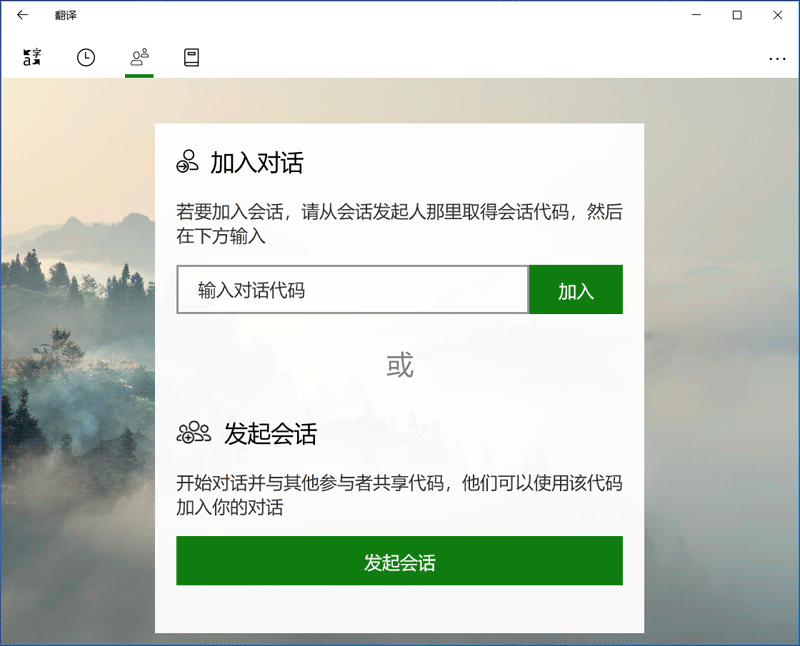The width and height of the screenshot is (800, 646).
Task: Click the 发起会话 heading text
Action: (270, 434)
